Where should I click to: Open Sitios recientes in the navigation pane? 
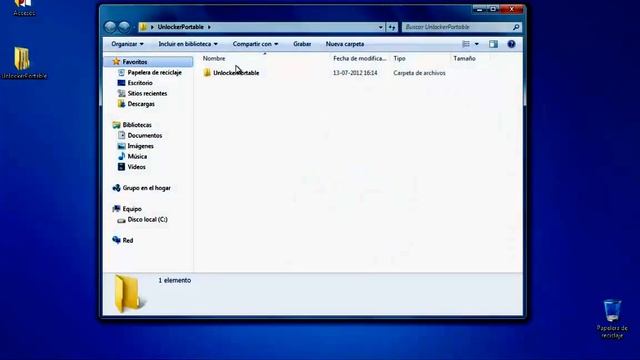(x=147, y=93)
